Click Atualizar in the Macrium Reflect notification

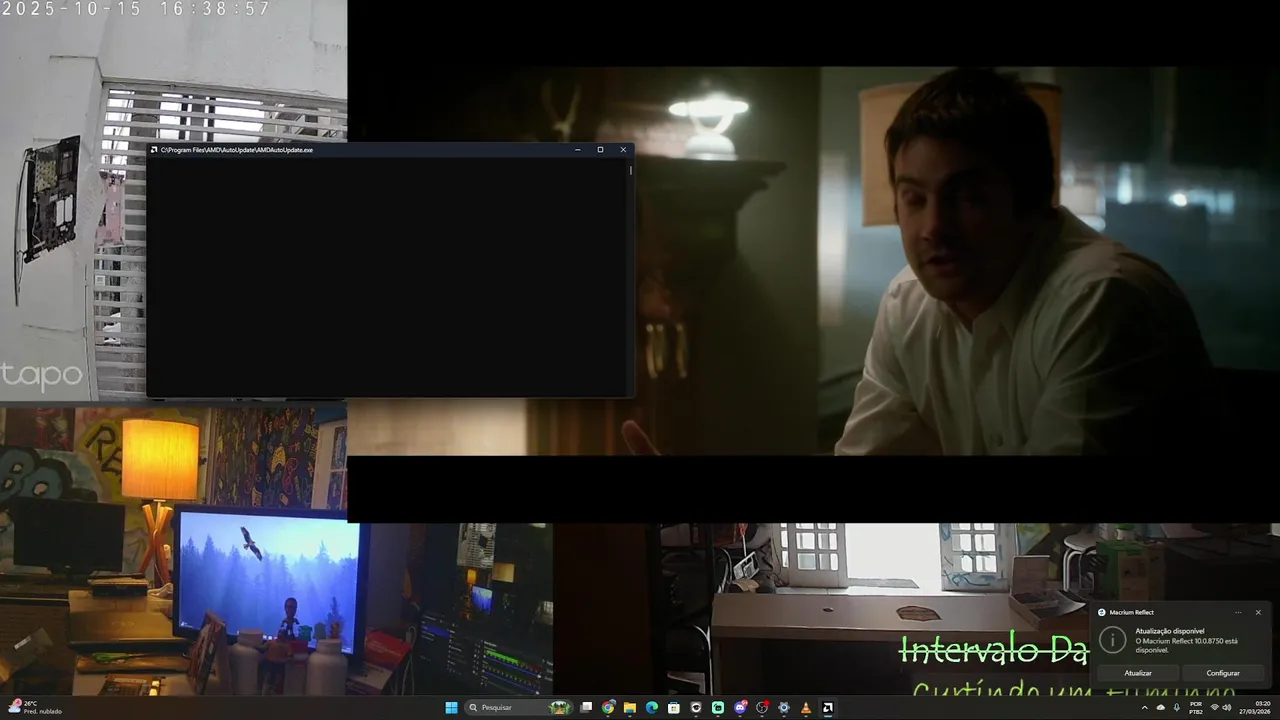1138,673
